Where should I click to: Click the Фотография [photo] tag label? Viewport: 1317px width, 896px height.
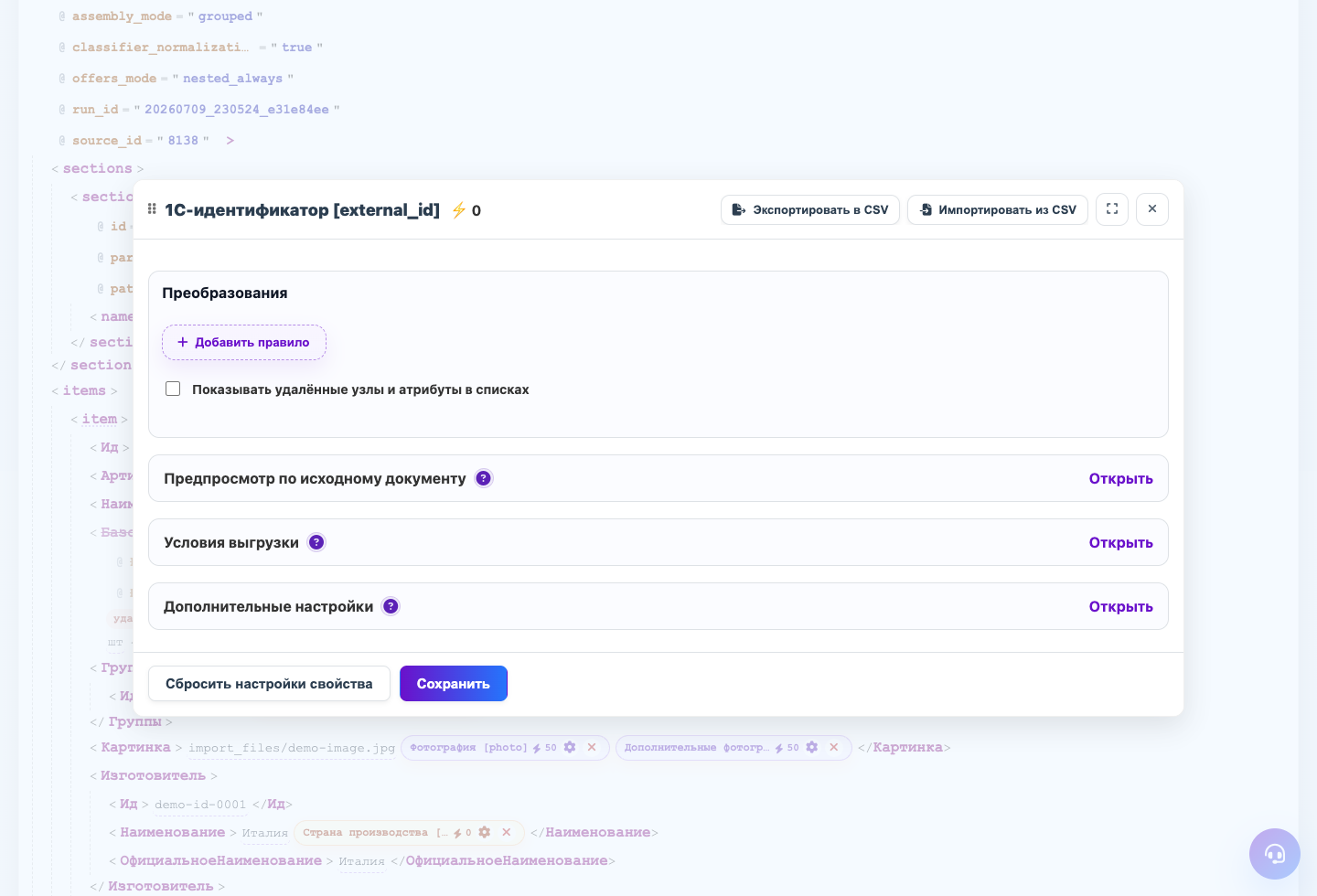point(468,747)
